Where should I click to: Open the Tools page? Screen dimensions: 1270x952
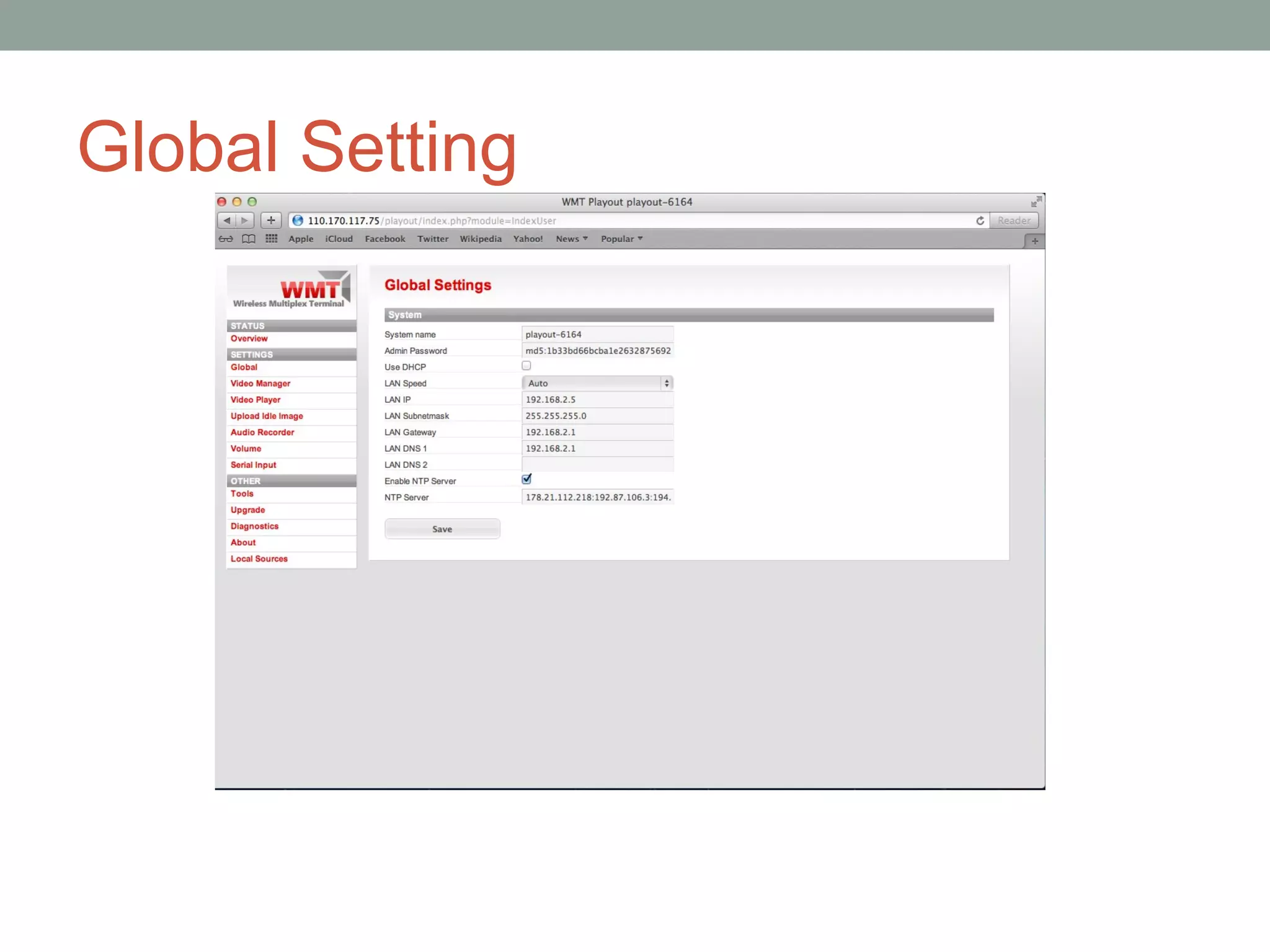tap(242, 494)
